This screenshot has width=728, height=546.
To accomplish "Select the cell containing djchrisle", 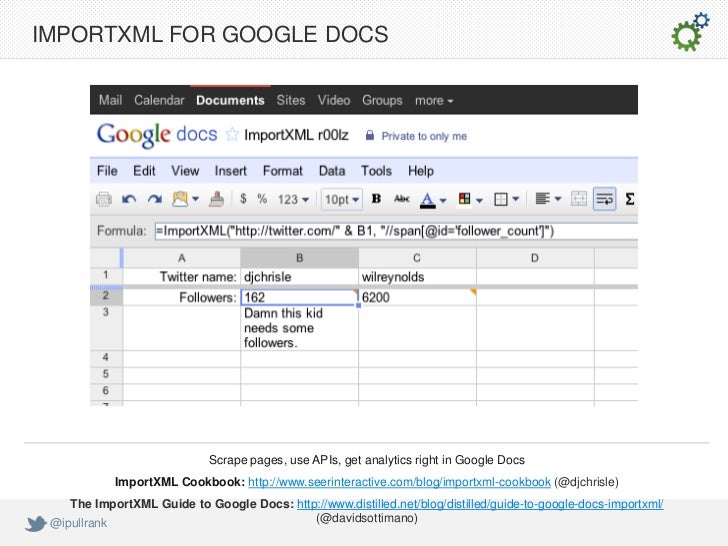I will (x=299, y=277).
